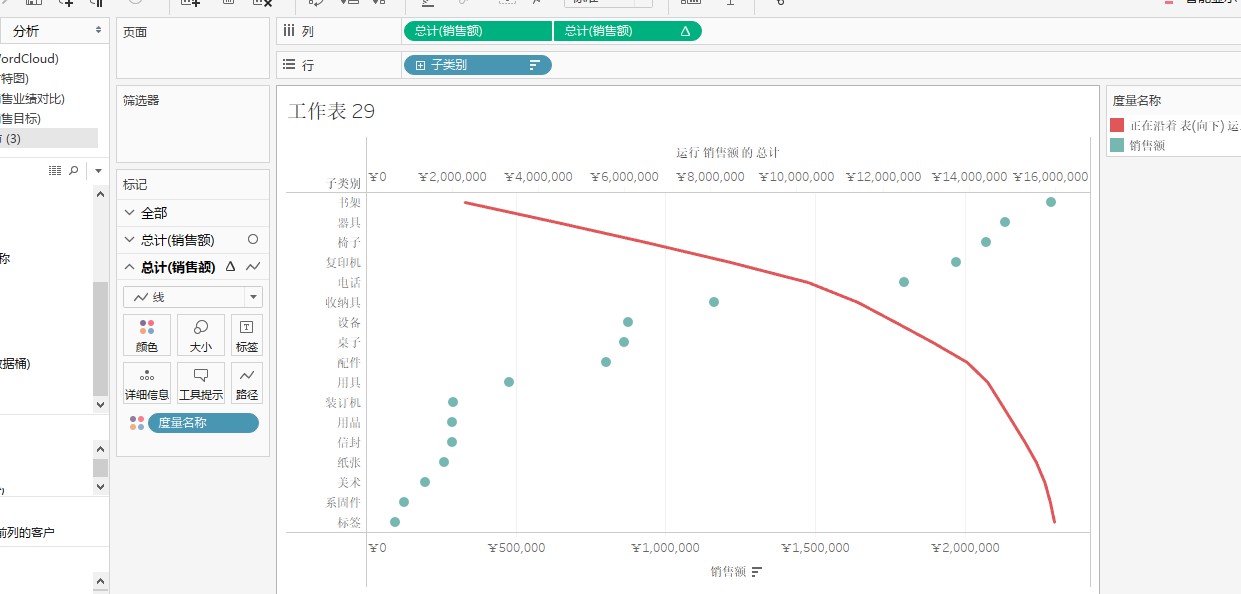Image resolution: width=1241 pixels, height=594 pixels.
Task: Click the teal data dot for 电话
Action: point(904,282)
